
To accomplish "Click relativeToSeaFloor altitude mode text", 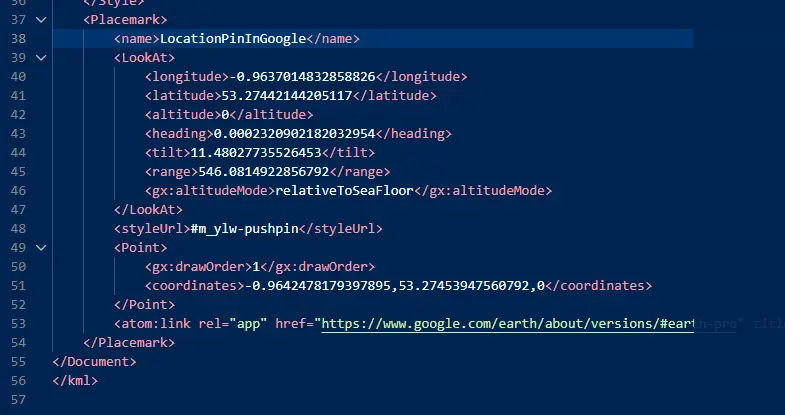I will click(344, 191).
